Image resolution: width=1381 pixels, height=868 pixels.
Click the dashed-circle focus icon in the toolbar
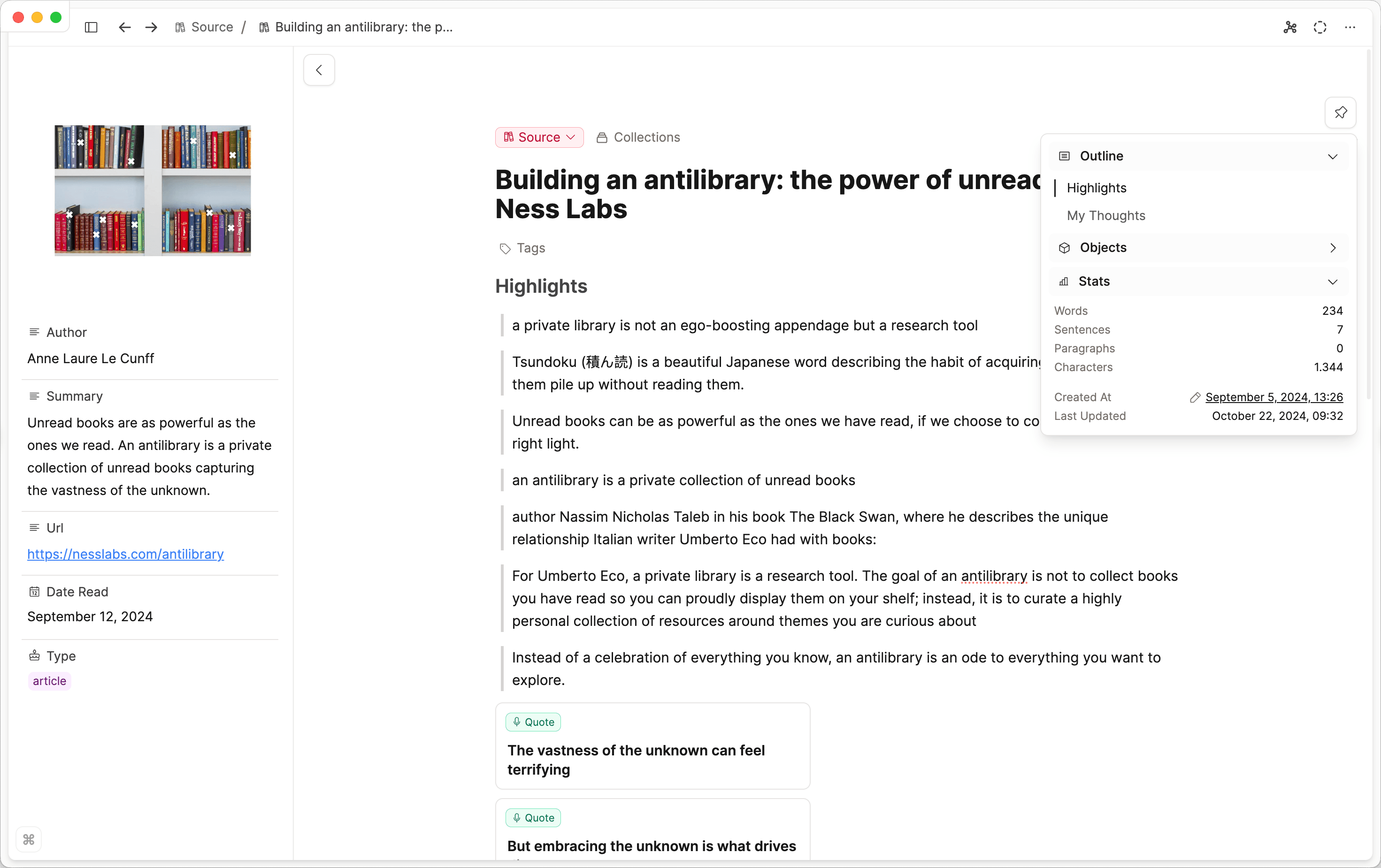[1320, 27]
